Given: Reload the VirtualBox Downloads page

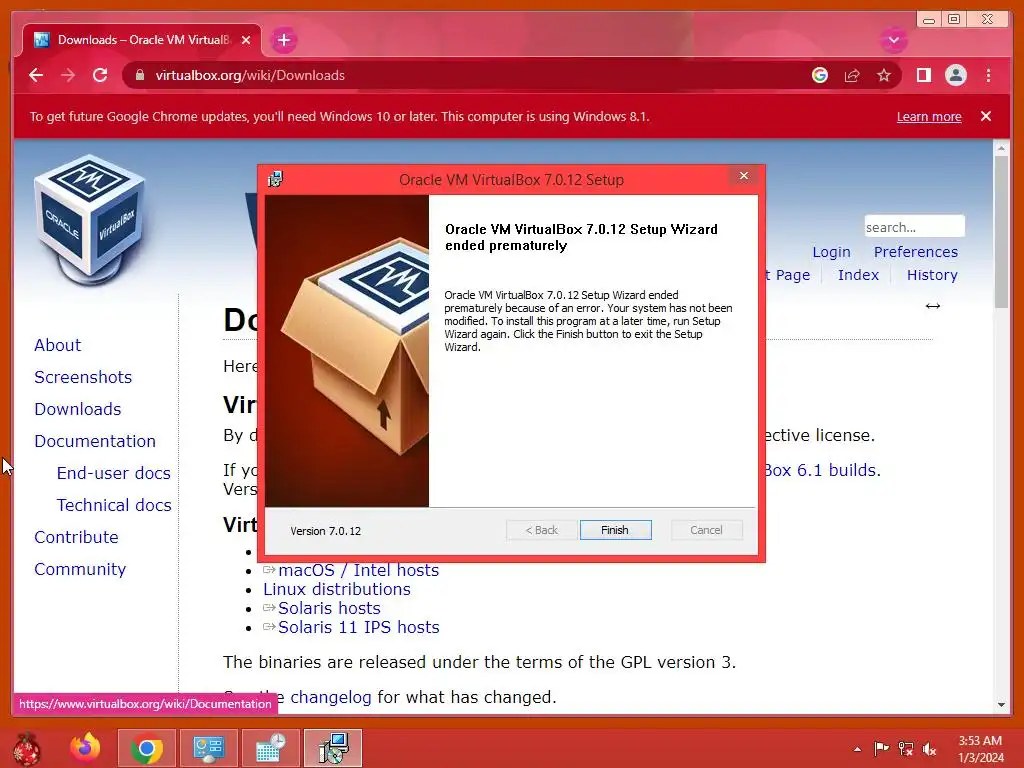Looking at the screenshot, I should 100,75.
